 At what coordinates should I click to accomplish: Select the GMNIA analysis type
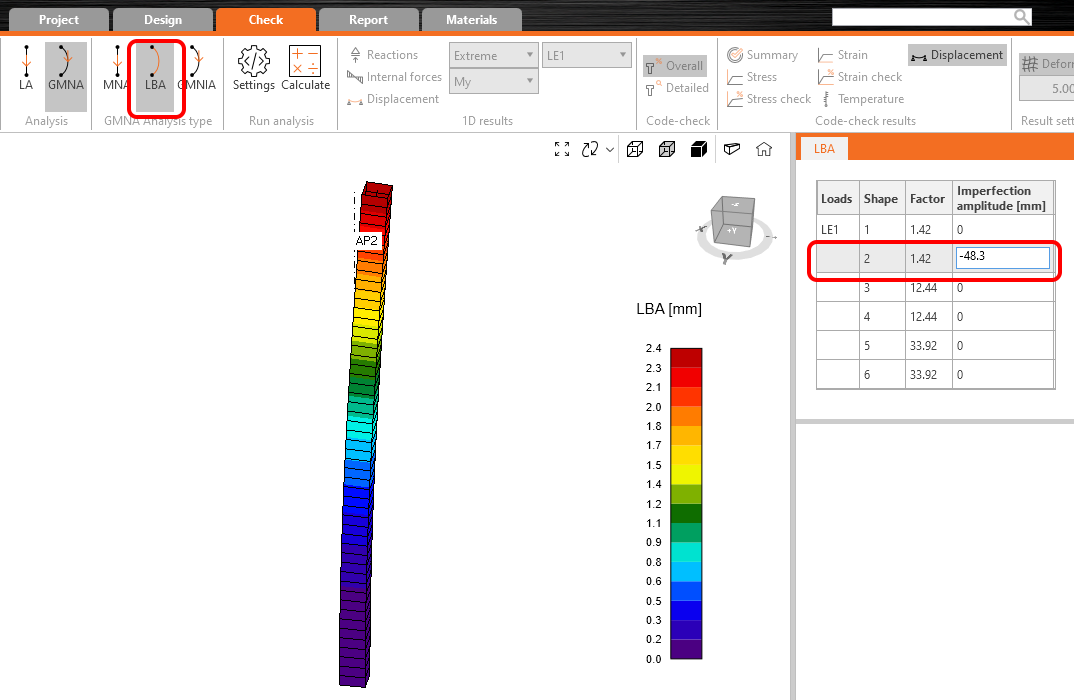tap(196, 69)
